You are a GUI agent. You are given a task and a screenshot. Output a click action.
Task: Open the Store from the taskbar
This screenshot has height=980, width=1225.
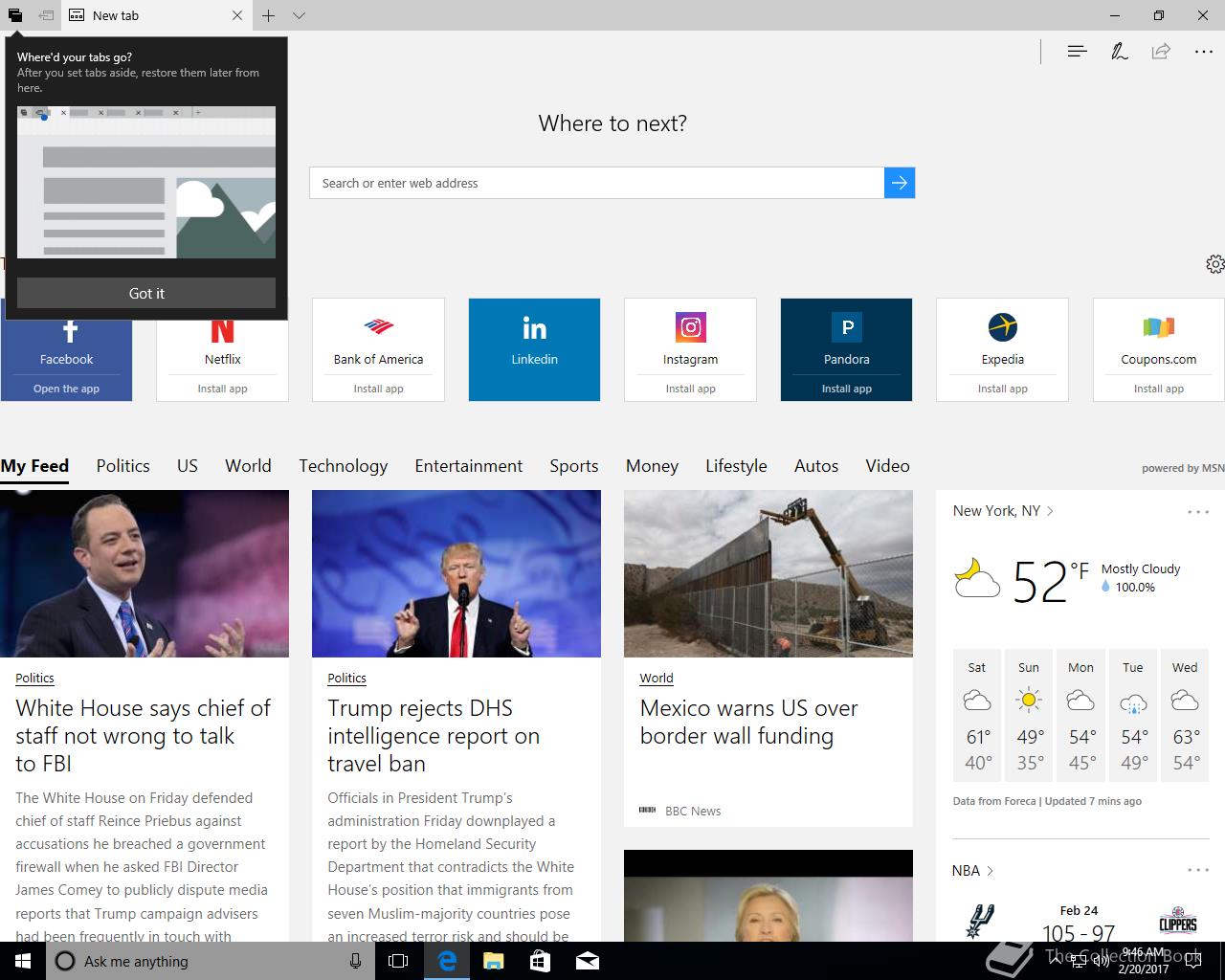[540, 961]
